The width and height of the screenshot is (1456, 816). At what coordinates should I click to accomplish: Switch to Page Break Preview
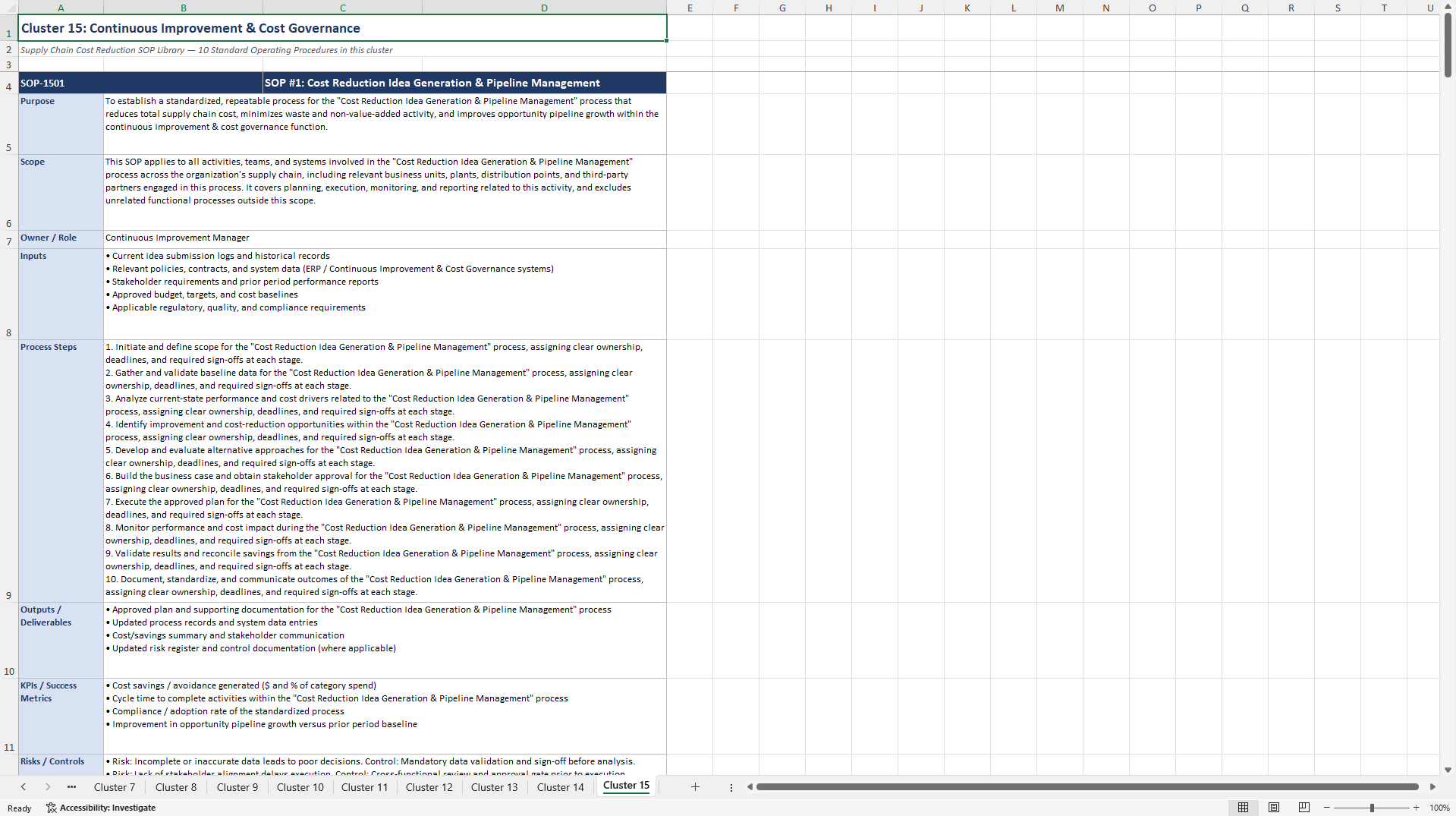coord(1304,808)
